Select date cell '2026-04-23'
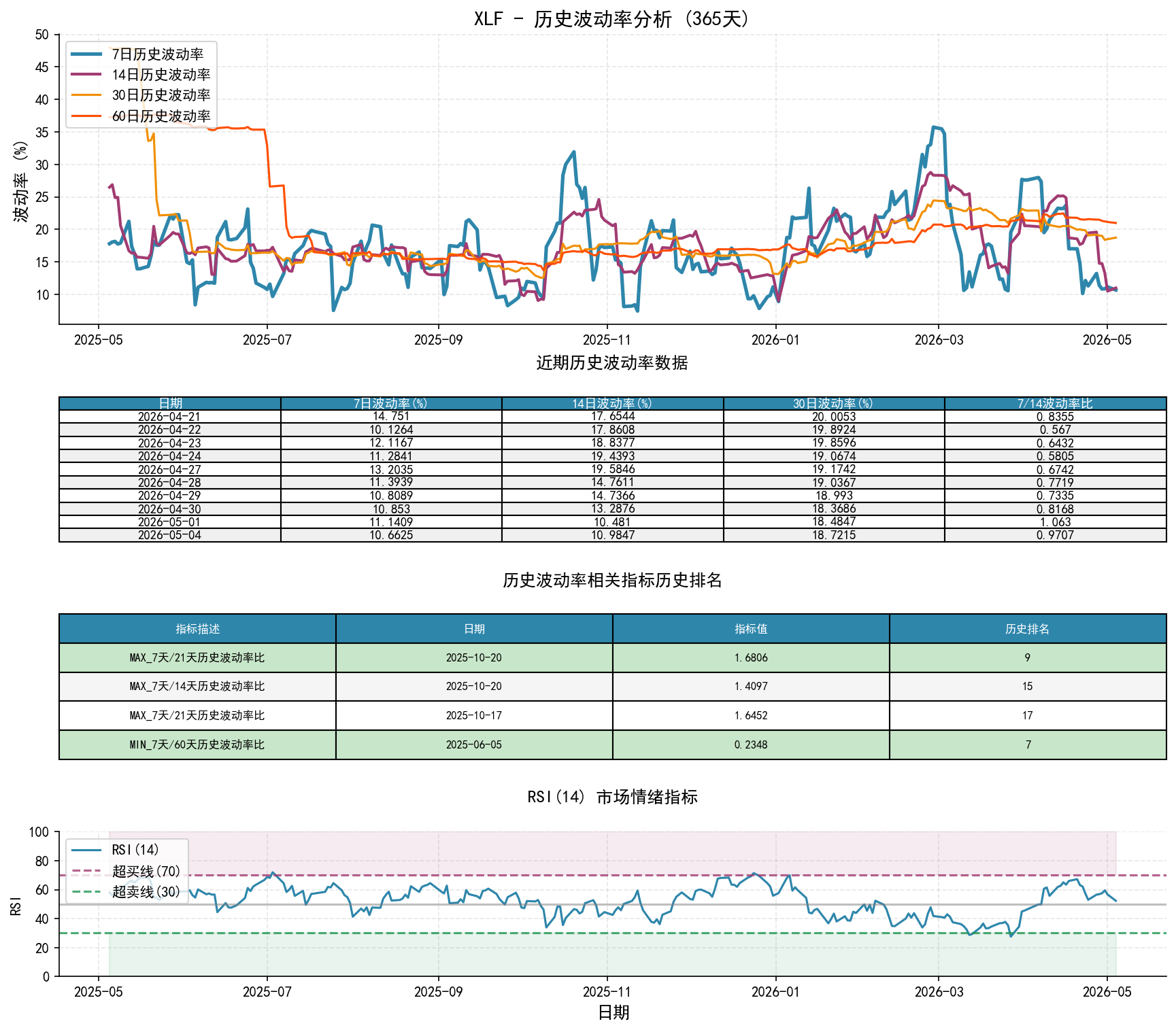Viewport: 1176px width, 1030px height. pos(170,443)
